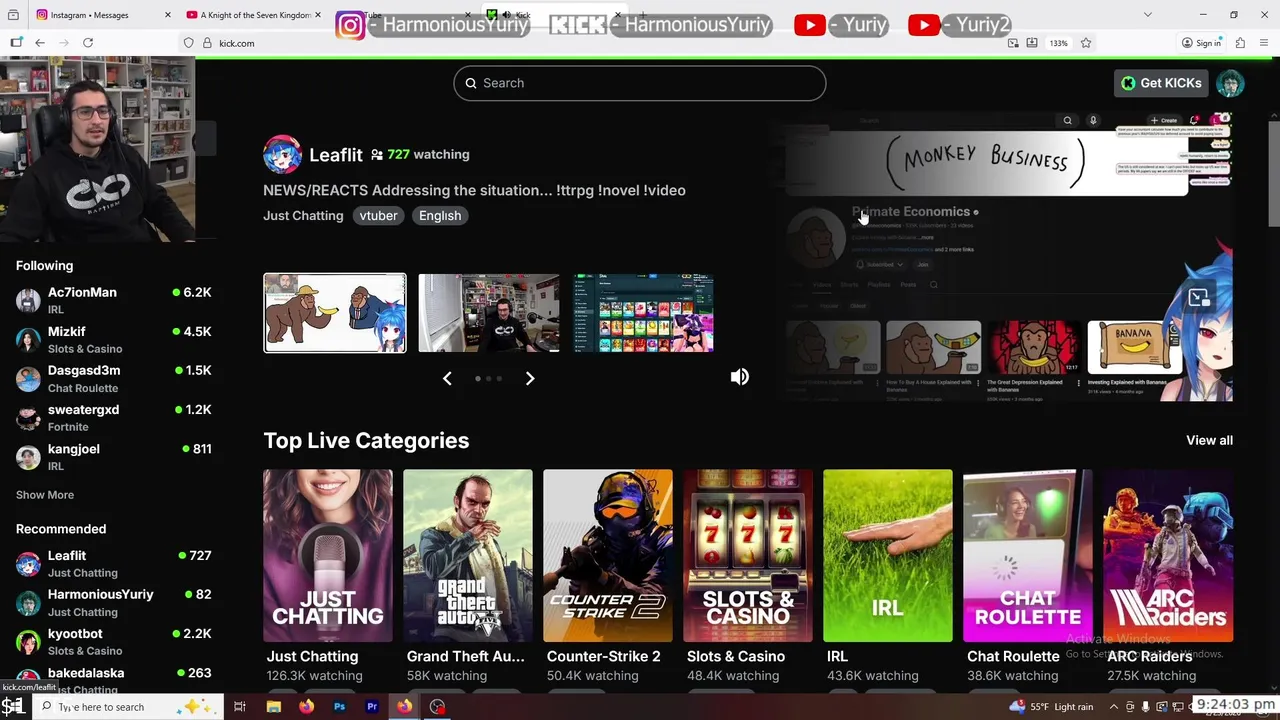
Task: Click the Get KICKs button
Action: coord(1161,83)
